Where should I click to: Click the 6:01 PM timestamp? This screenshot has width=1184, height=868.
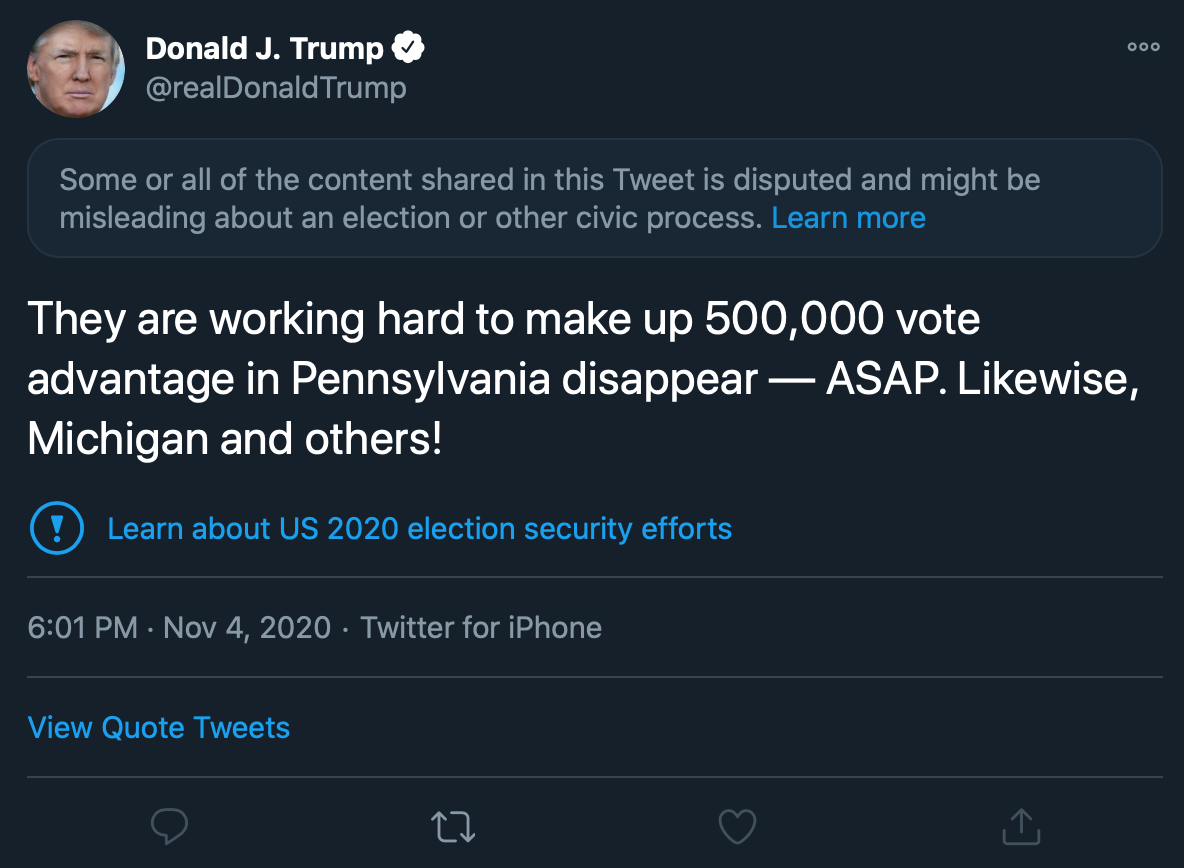(82, 628)
